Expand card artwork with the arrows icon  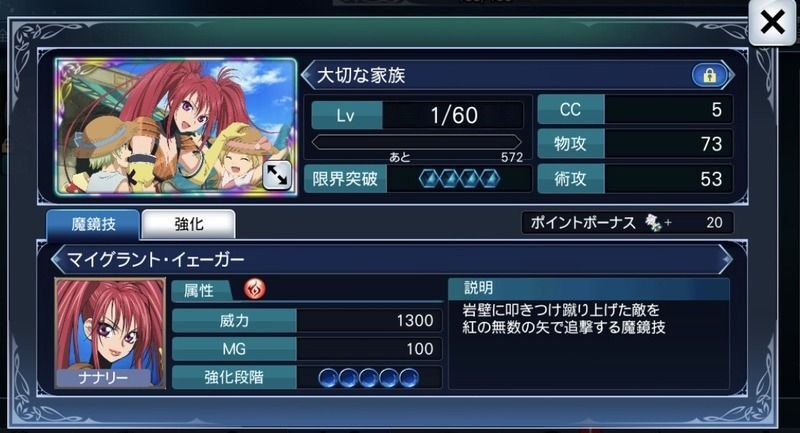point(277,175)
